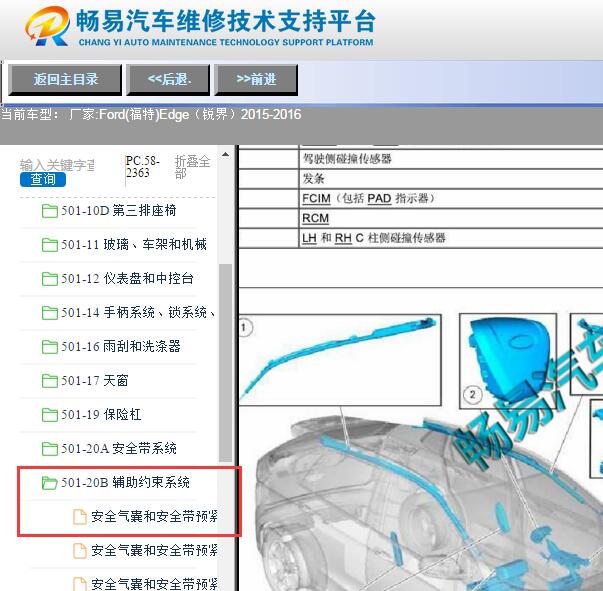Viewport: 603px width, 591px height.
Task: Expand 501-16 雨刮和洗涤器 tree node
Action: pos(121,346)
